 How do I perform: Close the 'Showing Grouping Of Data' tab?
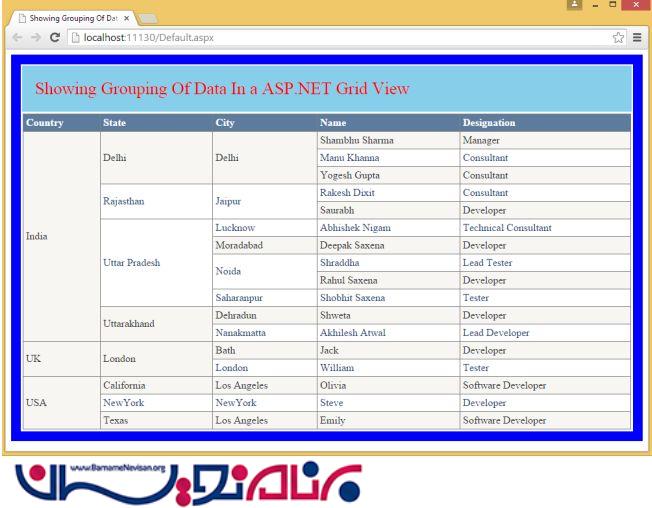[x=126, y=18]
